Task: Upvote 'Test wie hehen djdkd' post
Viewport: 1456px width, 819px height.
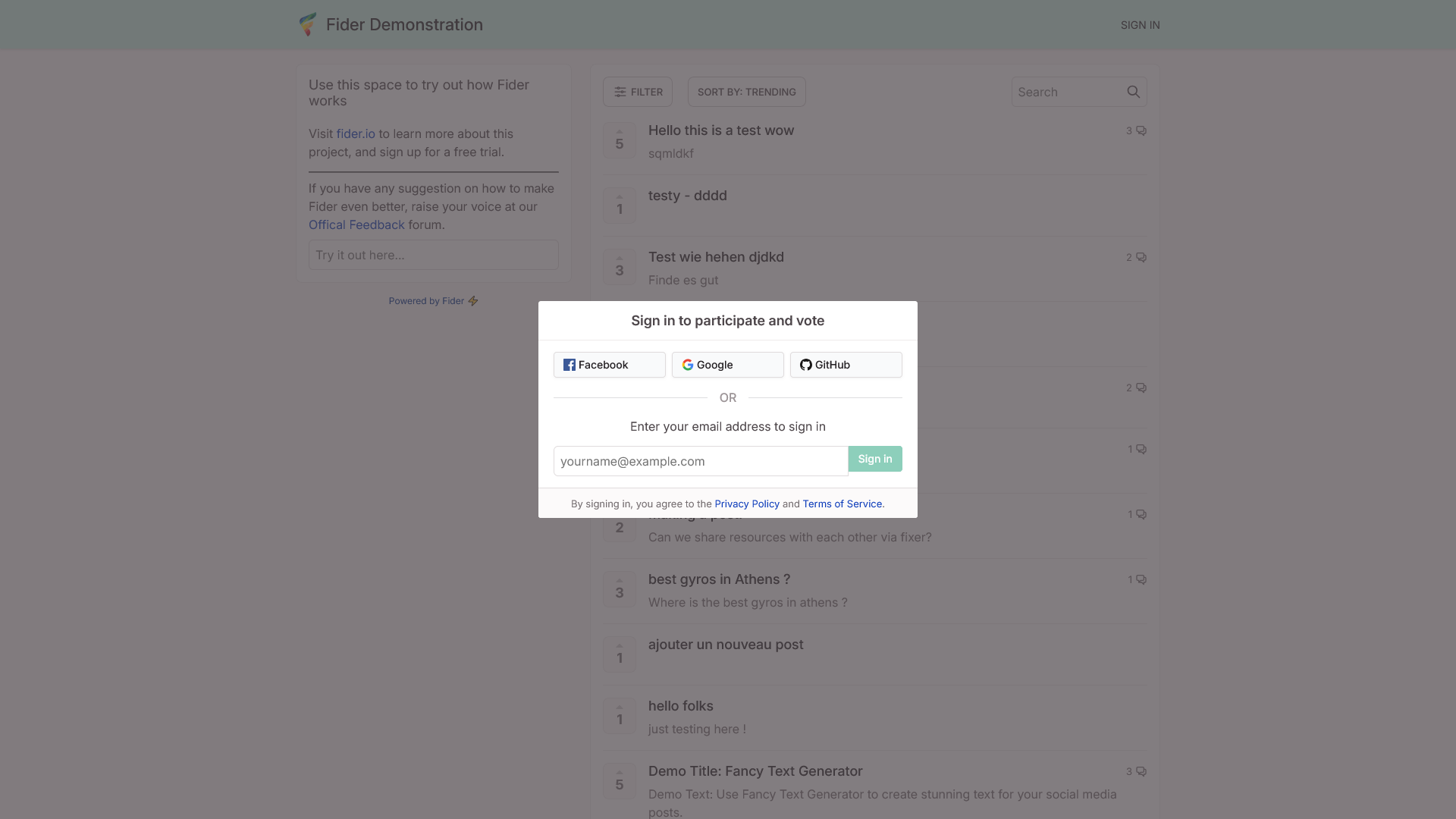Action: coord(619,267)
